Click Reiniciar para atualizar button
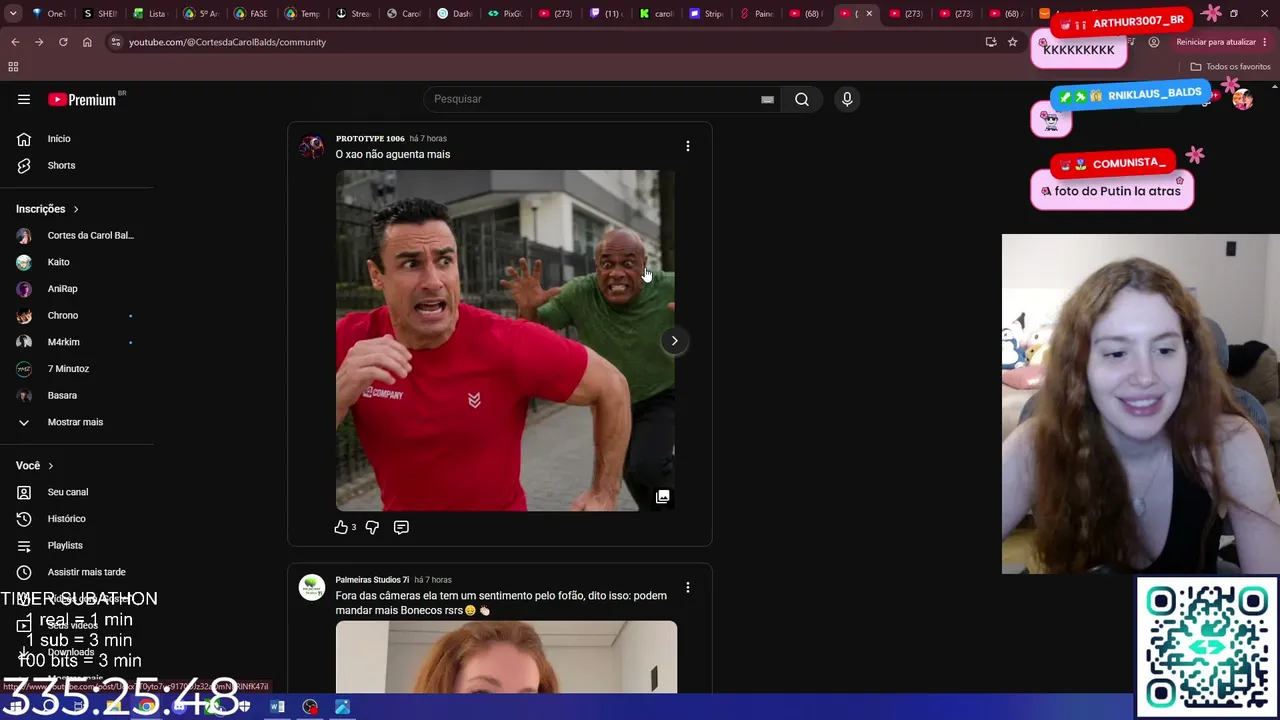The image size is (1280, 720). pos(1215,42)
